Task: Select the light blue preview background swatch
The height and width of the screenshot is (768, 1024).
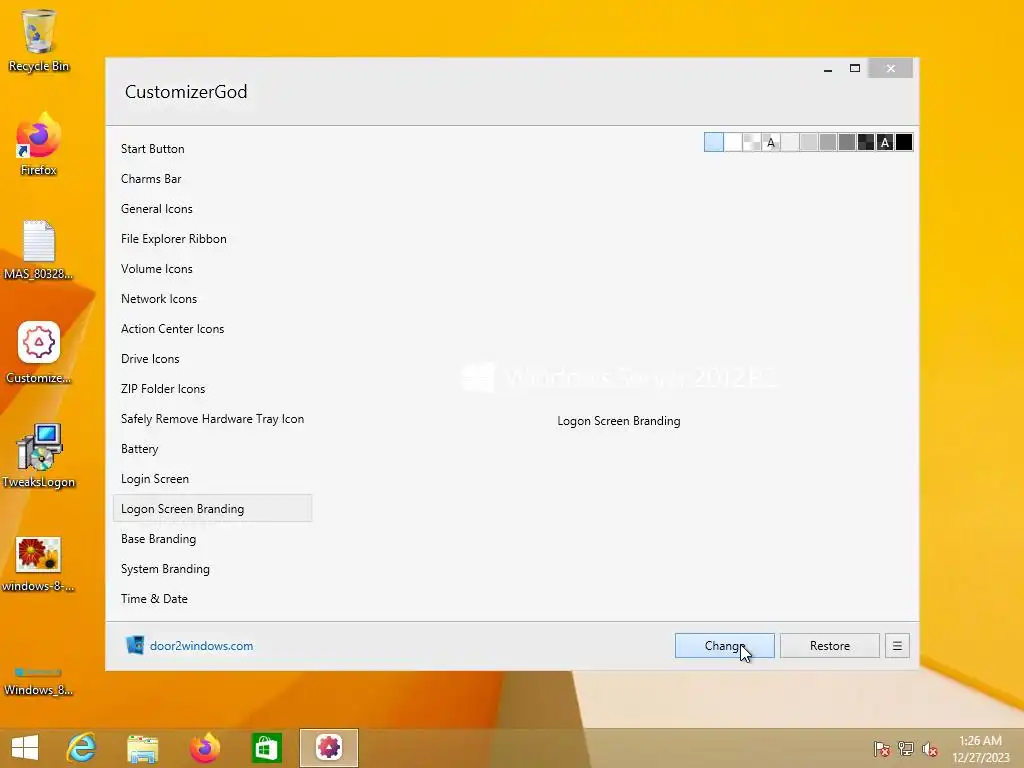Action: (714, 142)
